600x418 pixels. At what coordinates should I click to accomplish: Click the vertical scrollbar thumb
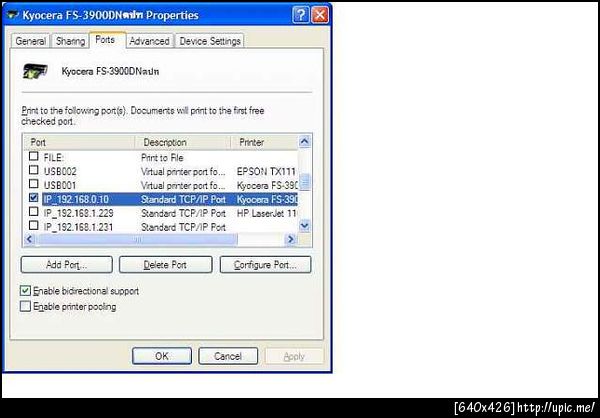[x=305, y=181]
